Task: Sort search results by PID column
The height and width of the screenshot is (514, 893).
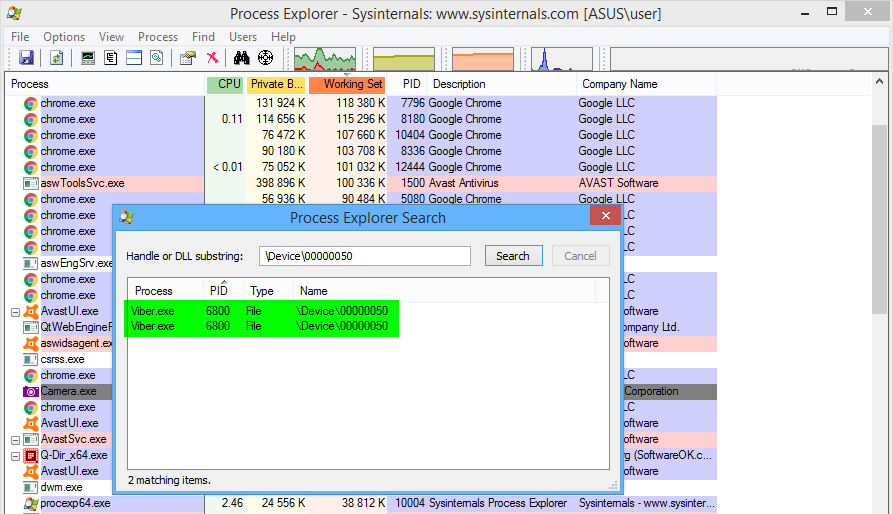Action: [x=223, y=291]
